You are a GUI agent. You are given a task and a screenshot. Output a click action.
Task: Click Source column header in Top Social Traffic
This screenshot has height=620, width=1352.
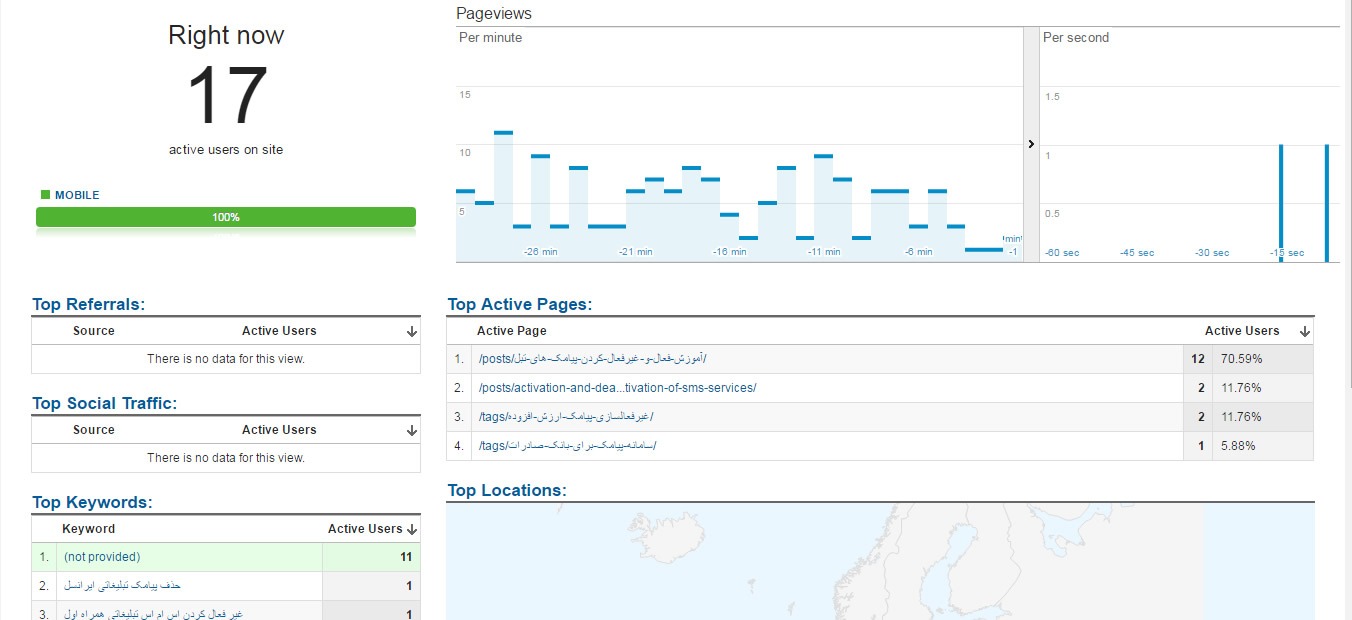pyautogui.click(x=94, y=430)
